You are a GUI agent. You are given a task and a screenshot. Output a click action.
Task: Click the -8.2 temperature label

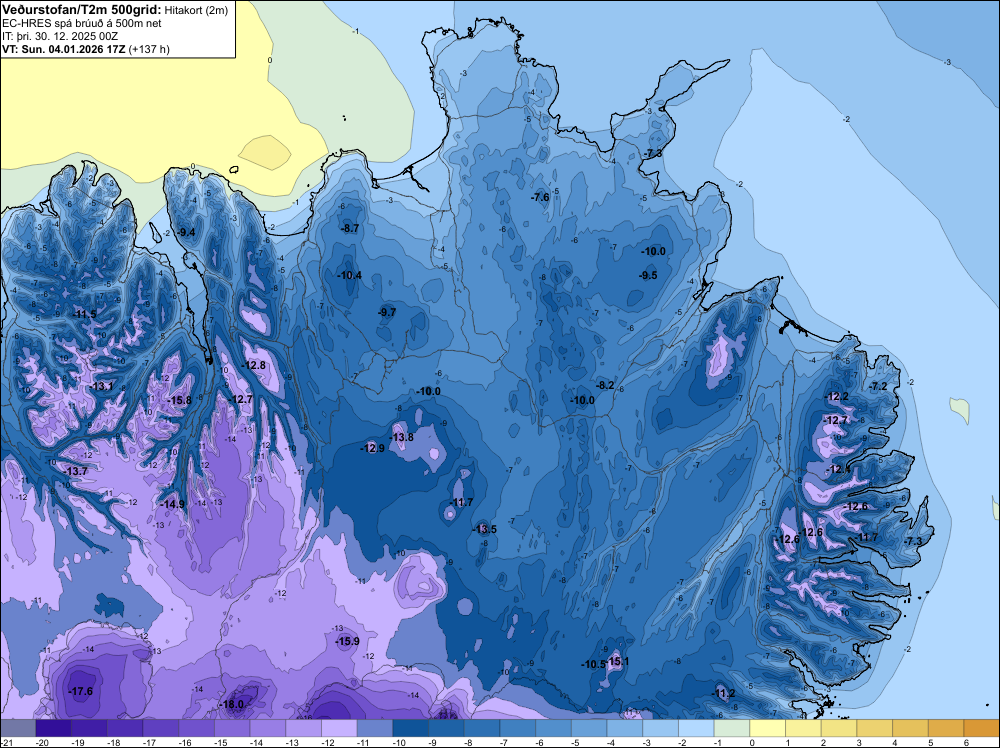[x=605, y=385]
